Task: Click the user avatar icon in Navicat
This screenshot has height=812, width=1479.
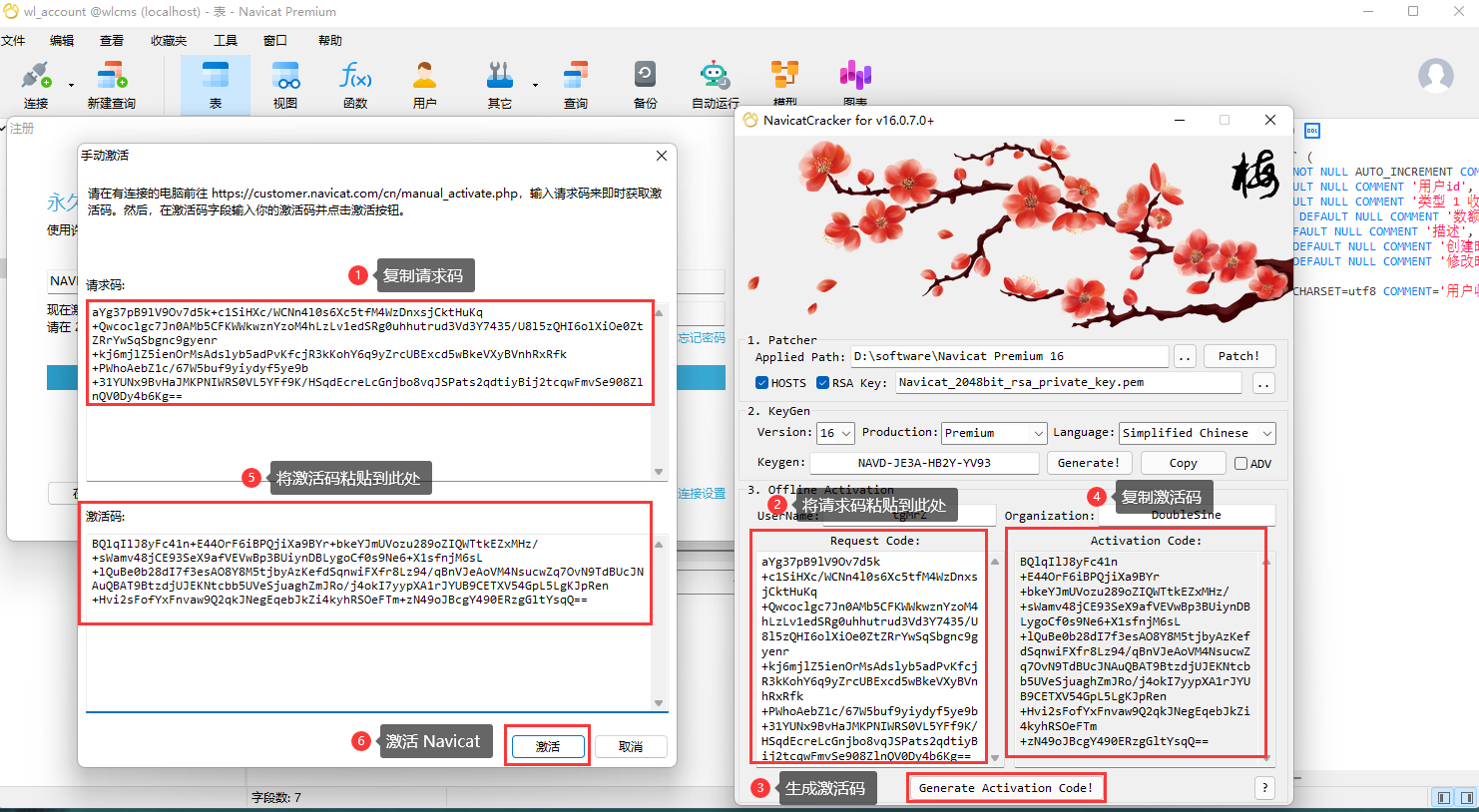Action: pyautogui.click(x=1436, y=76)
